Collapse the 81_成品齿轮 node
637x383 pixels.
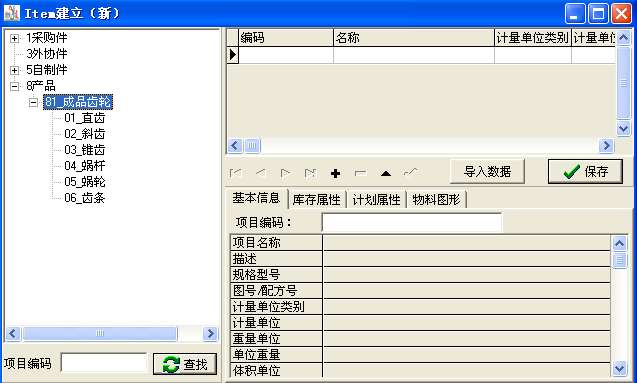(34, 102)
